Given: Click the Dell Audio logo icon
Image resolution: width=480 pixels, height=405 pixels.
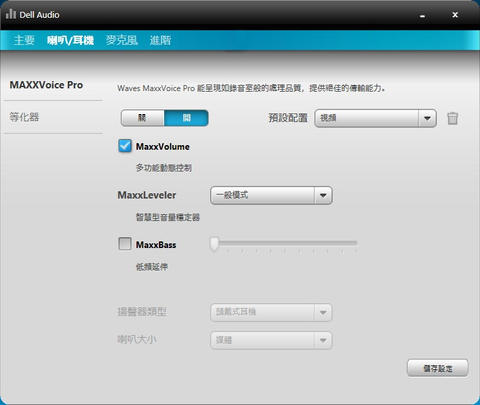Looking at the screenshot, I should pos(11,14).
